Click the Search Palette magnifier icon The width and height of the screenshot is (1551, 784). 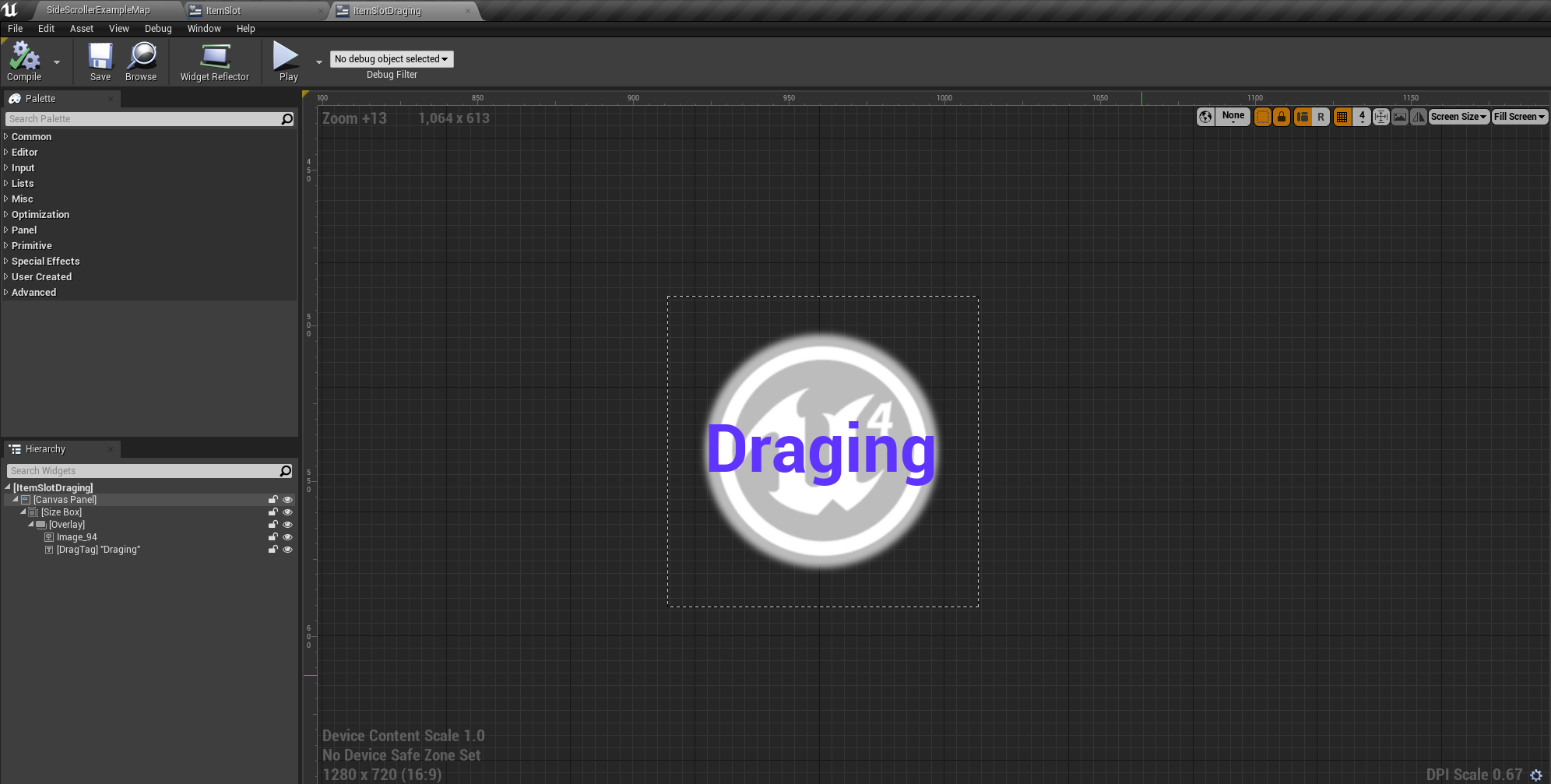287,119
